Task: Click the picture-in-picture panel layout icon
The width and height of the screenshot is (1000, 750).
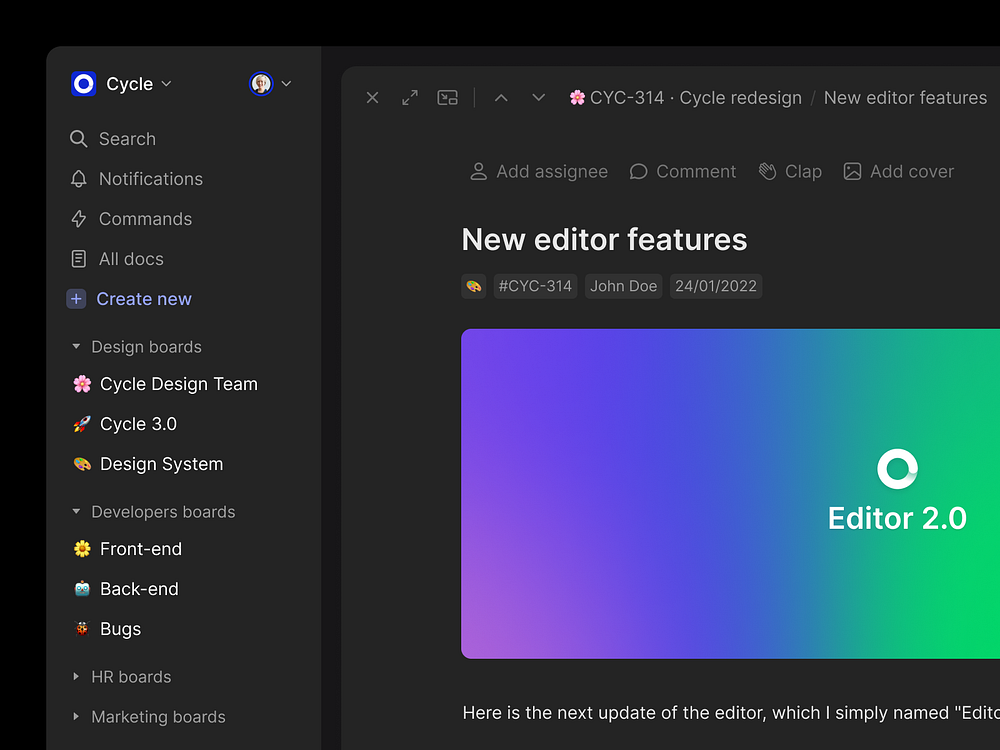Action: [x=448, y=98]
